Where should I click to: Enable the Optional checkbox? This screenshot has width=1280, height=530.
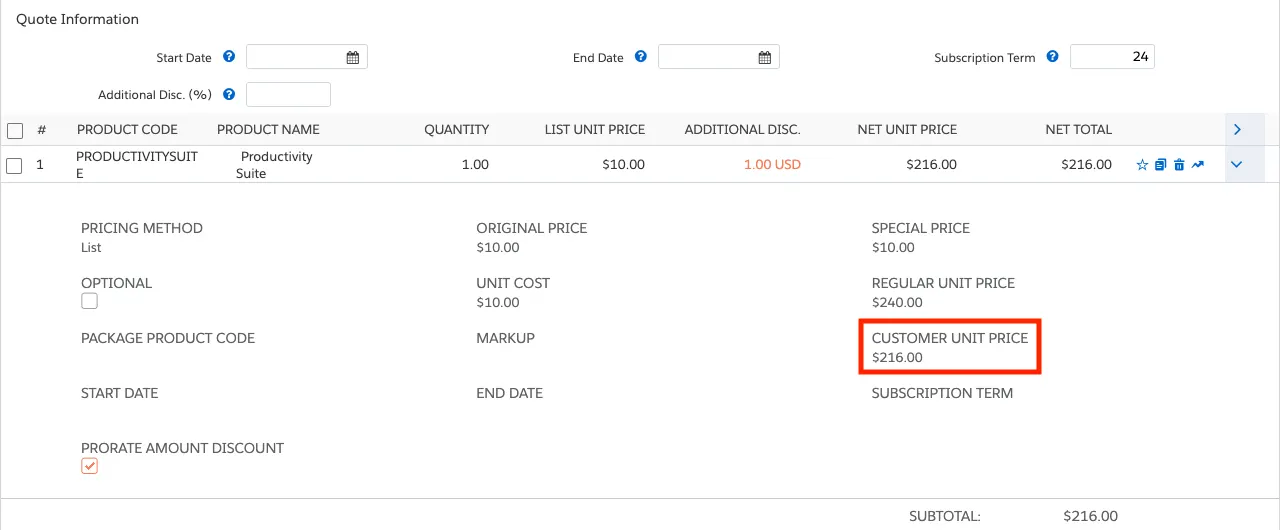pos(90,301)
